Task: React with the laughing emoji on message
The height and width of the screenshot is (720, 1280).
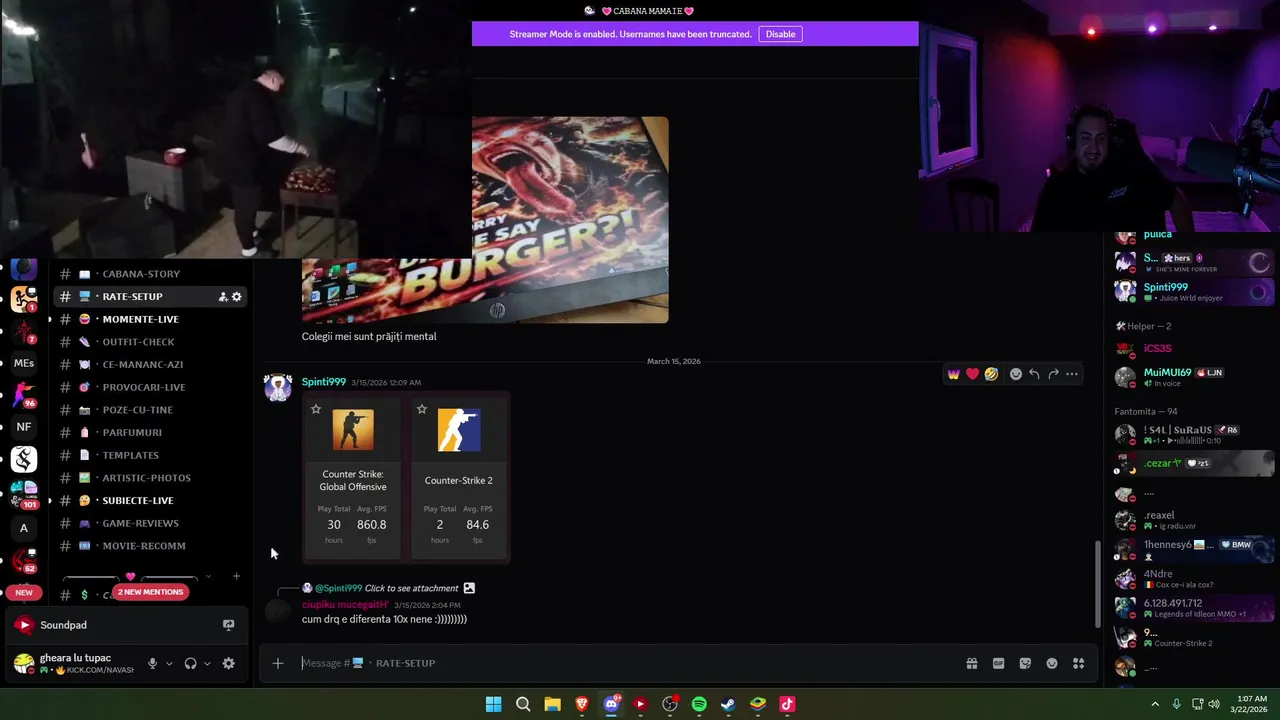Action: (991, 374)
